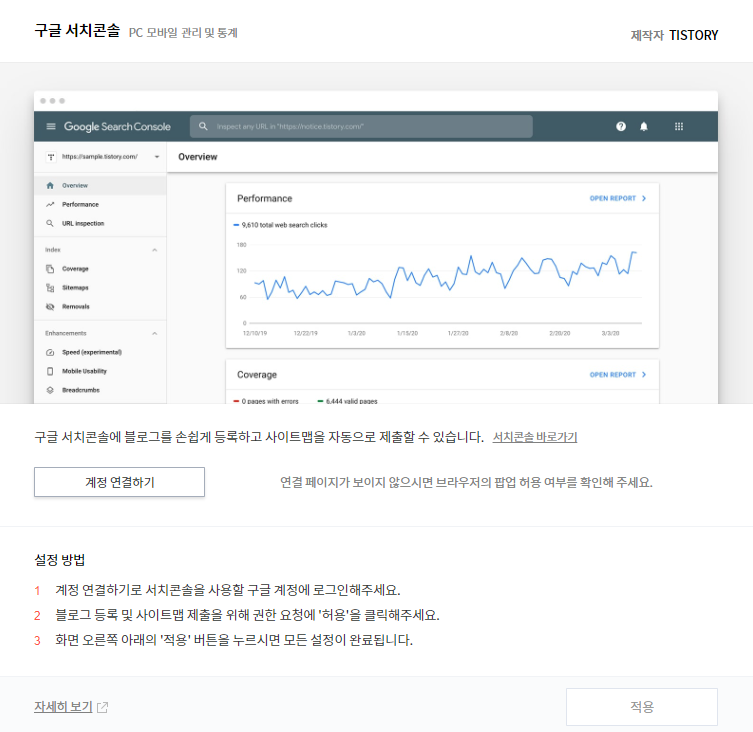Click the 계정 연결하기 button

pos(119,482)
